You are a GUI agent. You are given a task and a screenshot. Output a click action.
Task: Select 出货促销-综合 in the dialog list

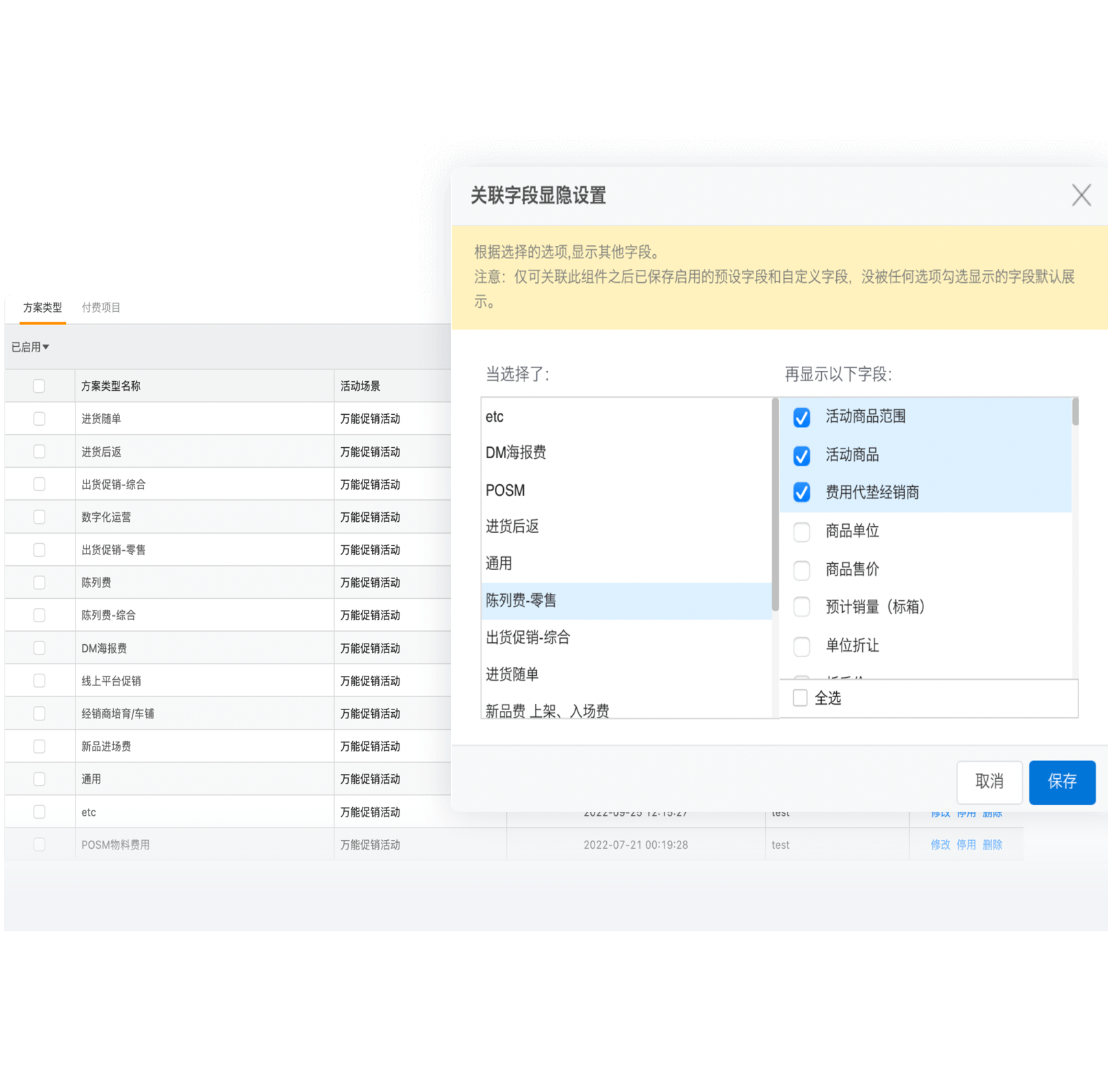pos(626,637)
